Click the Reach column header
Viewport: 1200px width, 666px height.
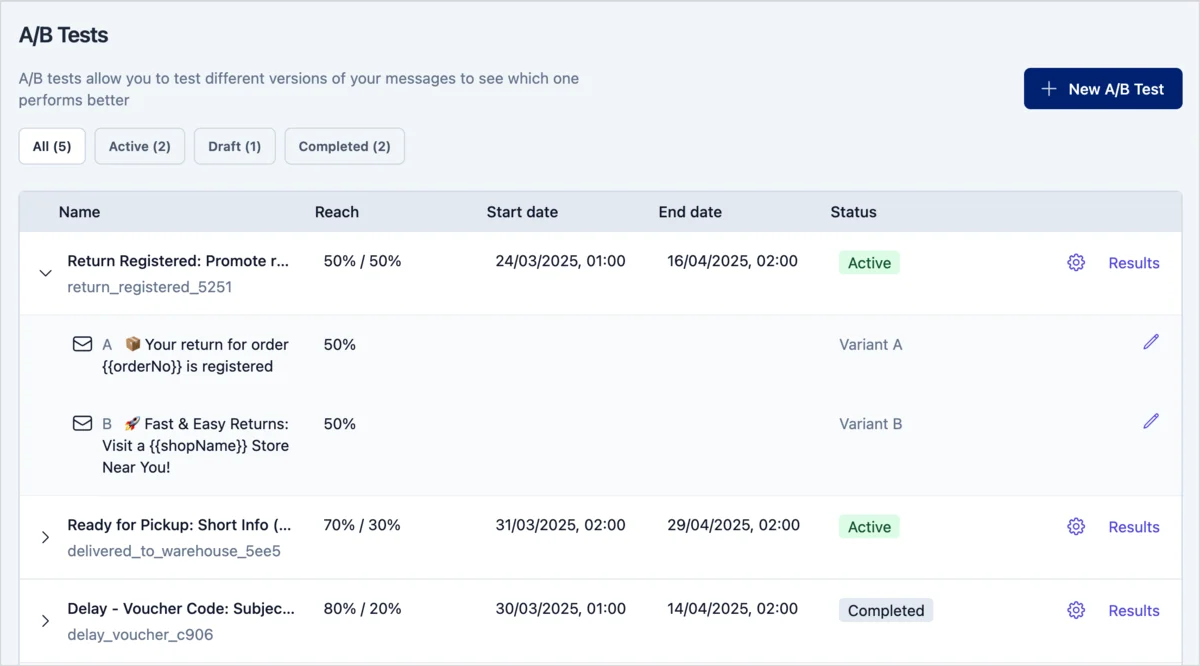337,212
